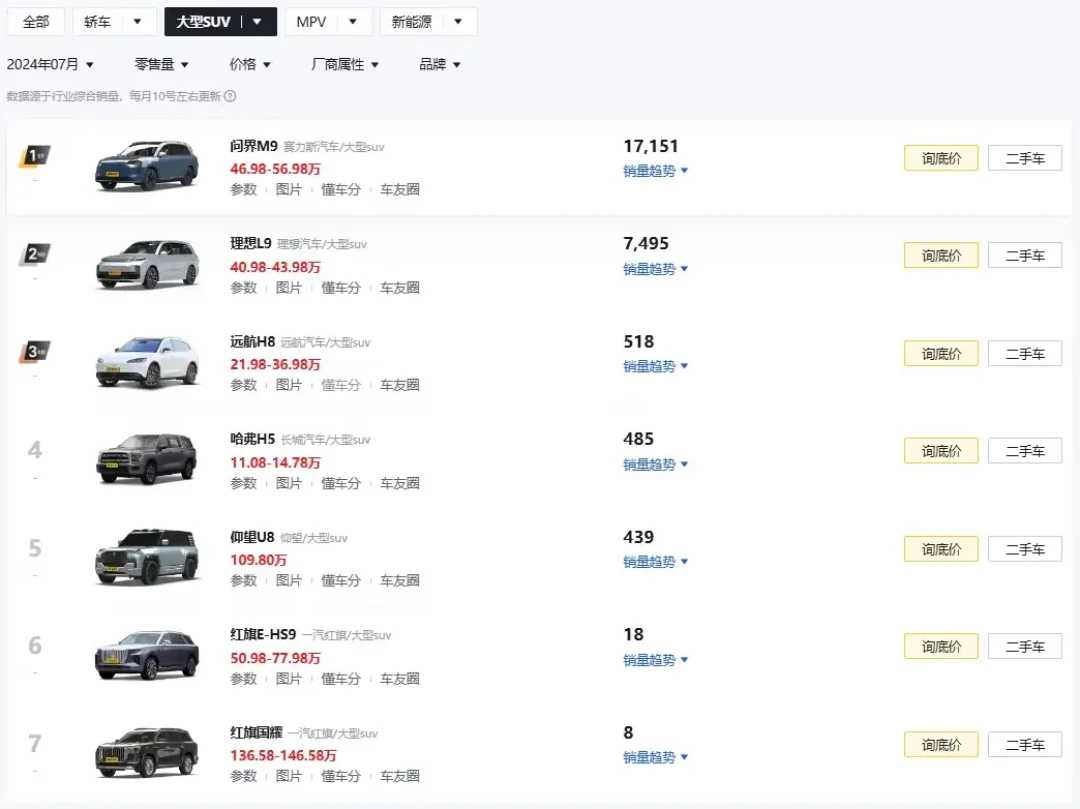
Task: Open the 厂商属性 filter dropdown
Action: coord(345,65)
